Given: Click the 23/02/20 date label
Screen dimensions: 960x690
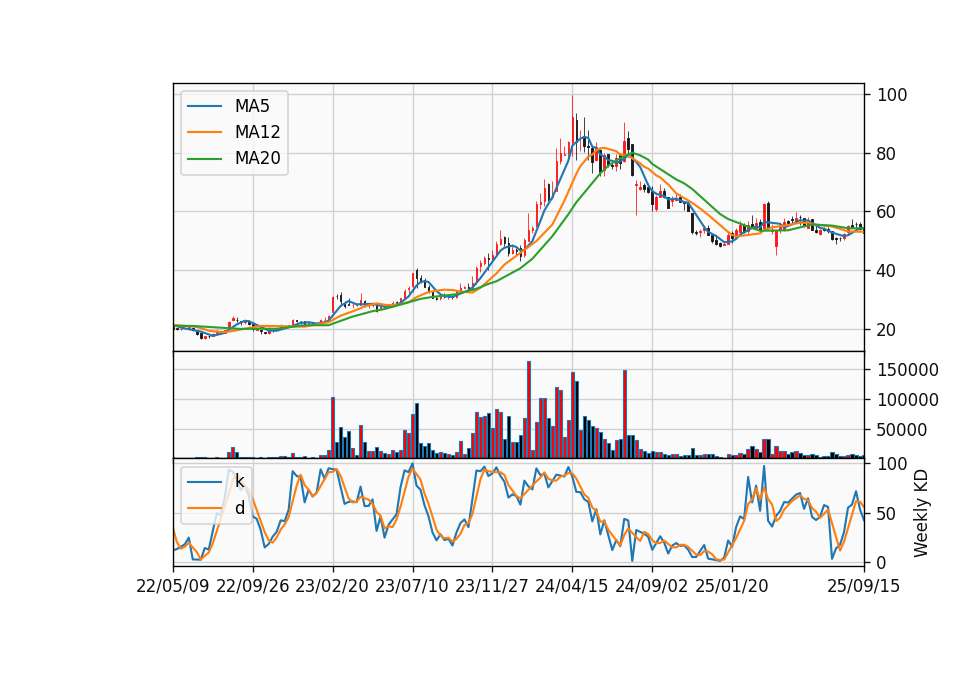Looking at the screenshot, I should pyautogui.click(x=332, y=586).
